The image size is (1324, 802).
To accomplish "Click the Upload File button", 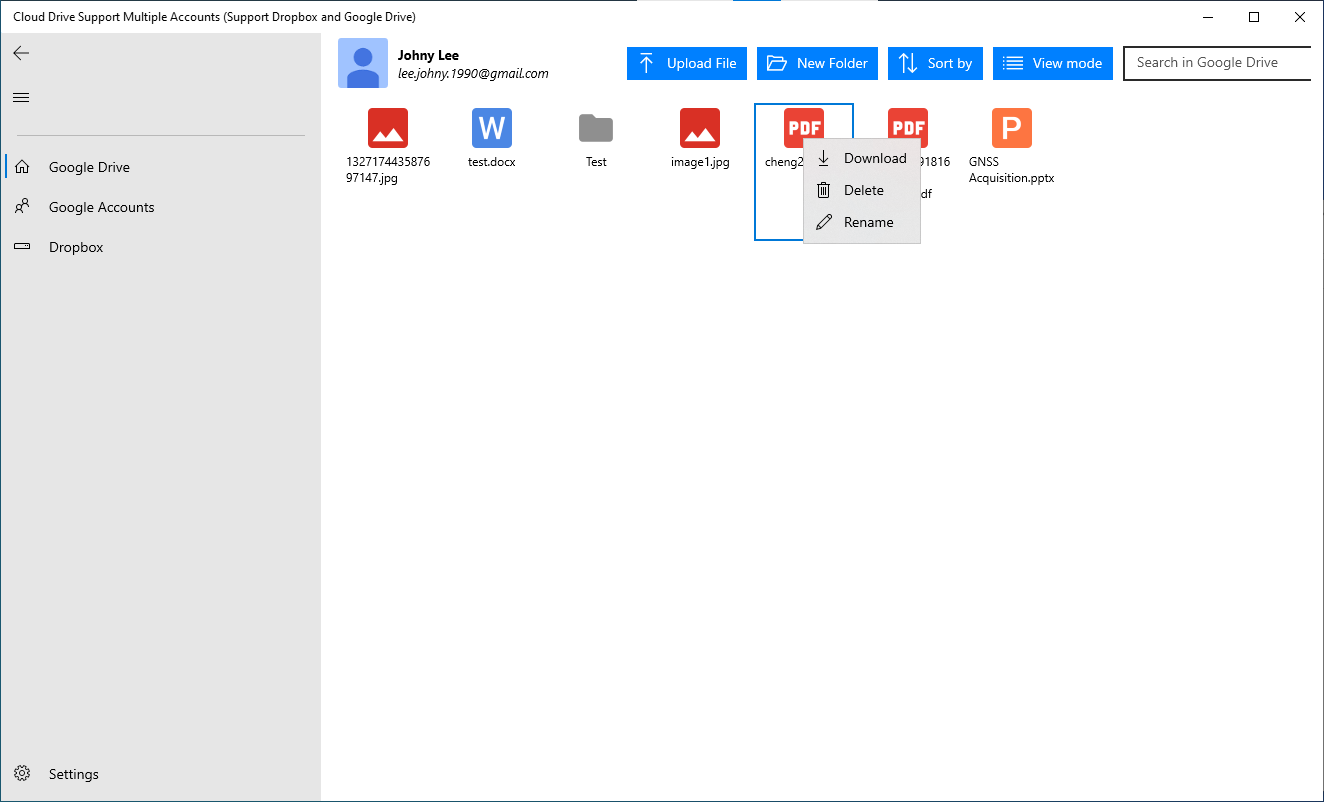I will [x=687, y=63].
